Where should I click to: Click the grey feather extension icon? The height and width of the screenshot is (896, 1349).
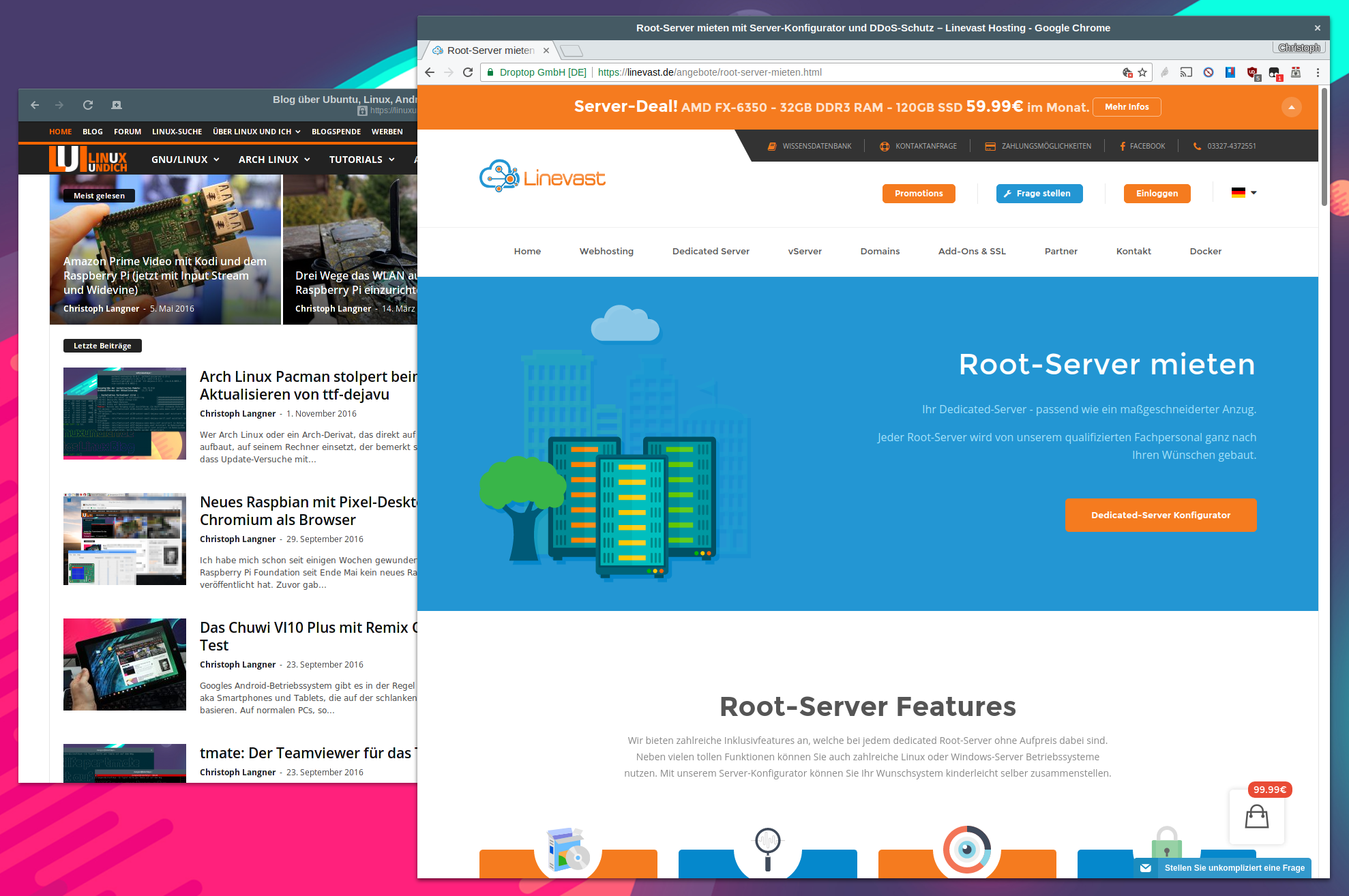pos(1165,72)
